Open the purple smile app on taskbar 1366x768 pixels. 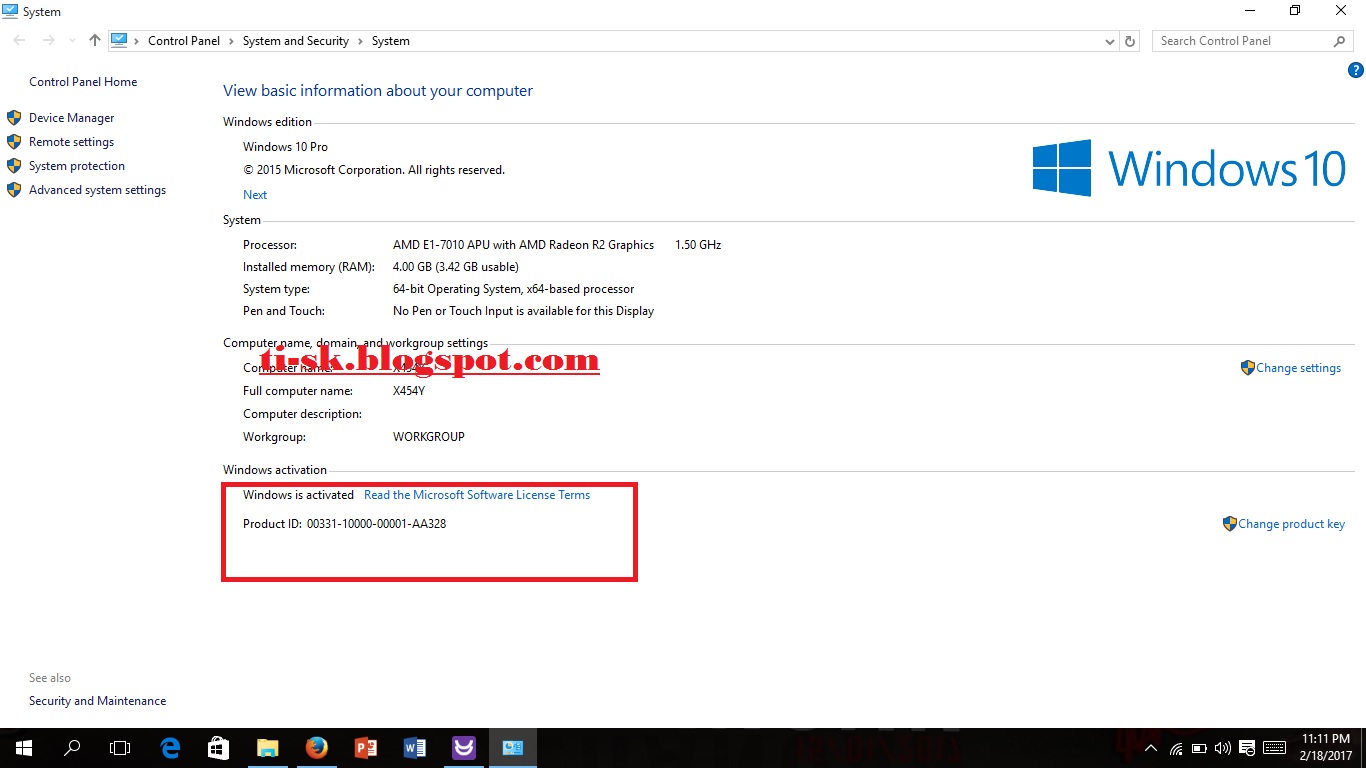click(x=463, y=748)
